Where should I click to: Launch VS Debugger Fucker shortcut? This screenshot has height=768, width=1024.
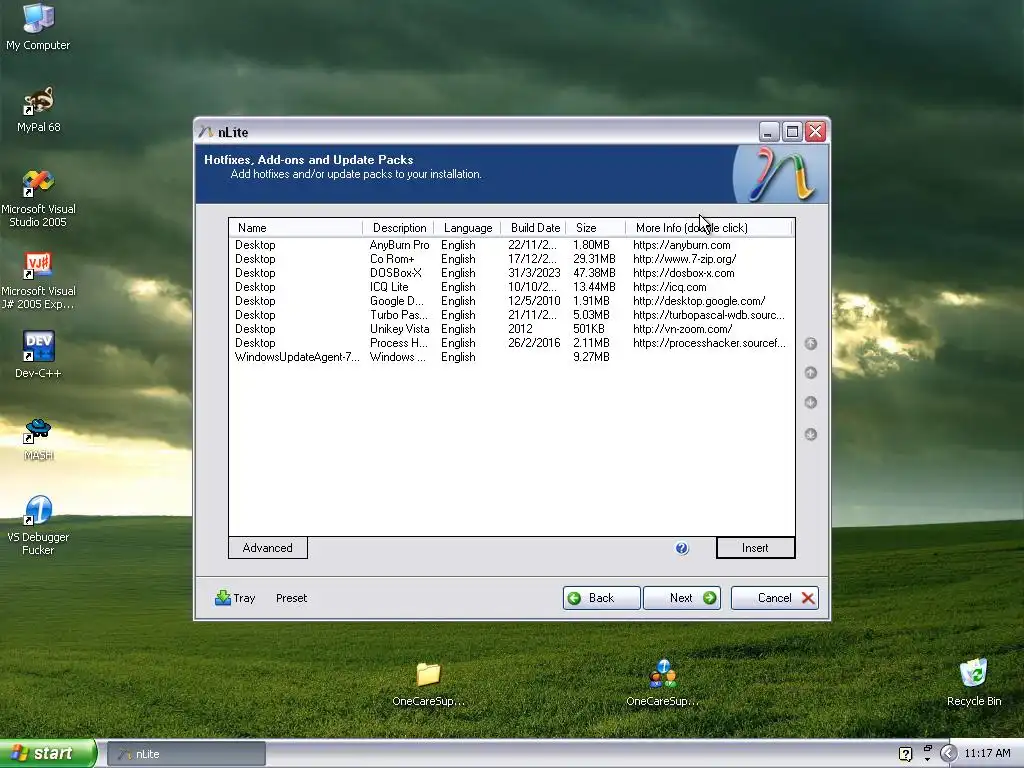coord(38,524)
